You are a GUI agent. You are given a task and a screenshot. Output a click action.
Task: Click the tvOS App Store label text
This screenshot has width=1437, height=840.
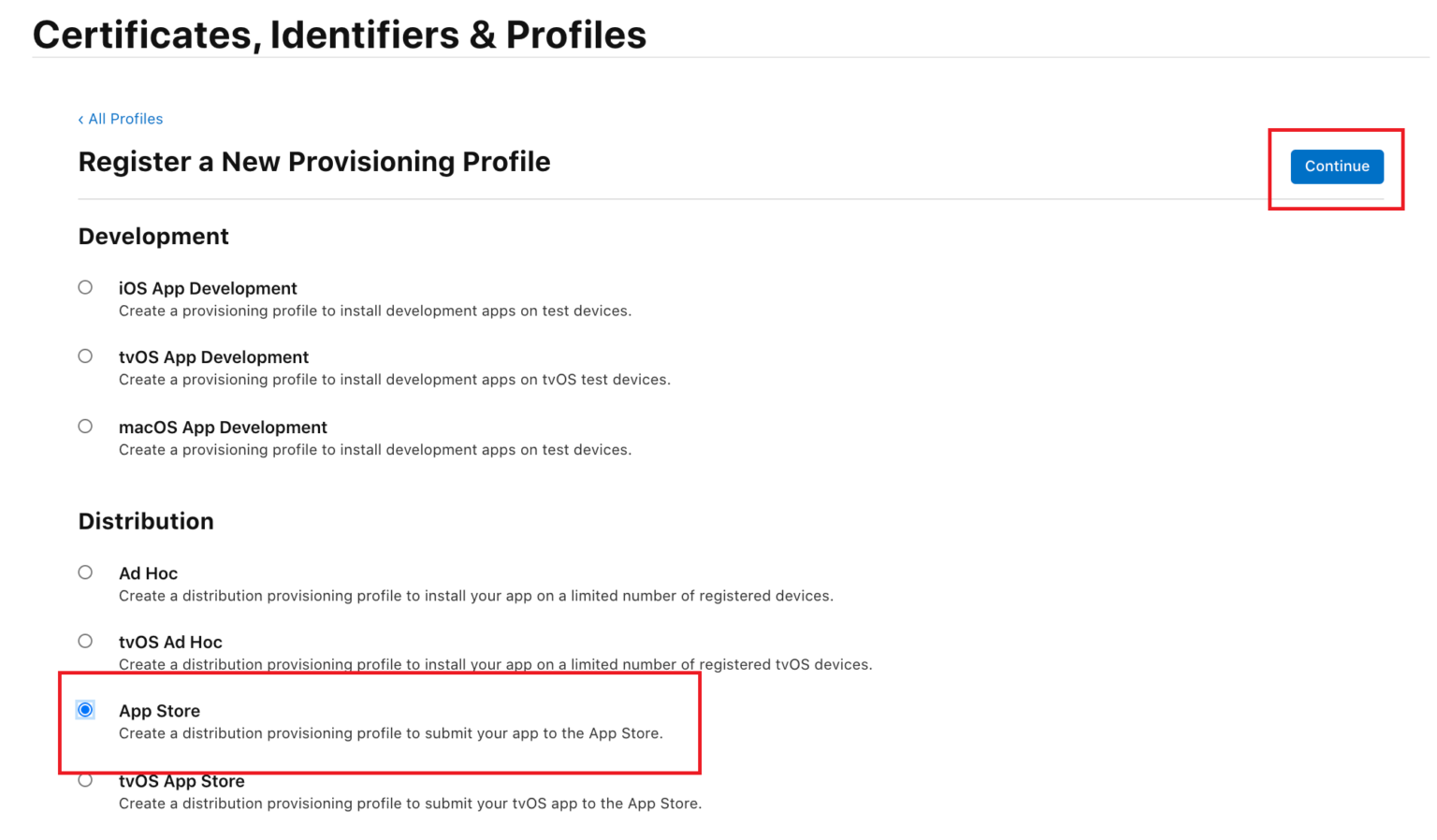pos(181,782)
